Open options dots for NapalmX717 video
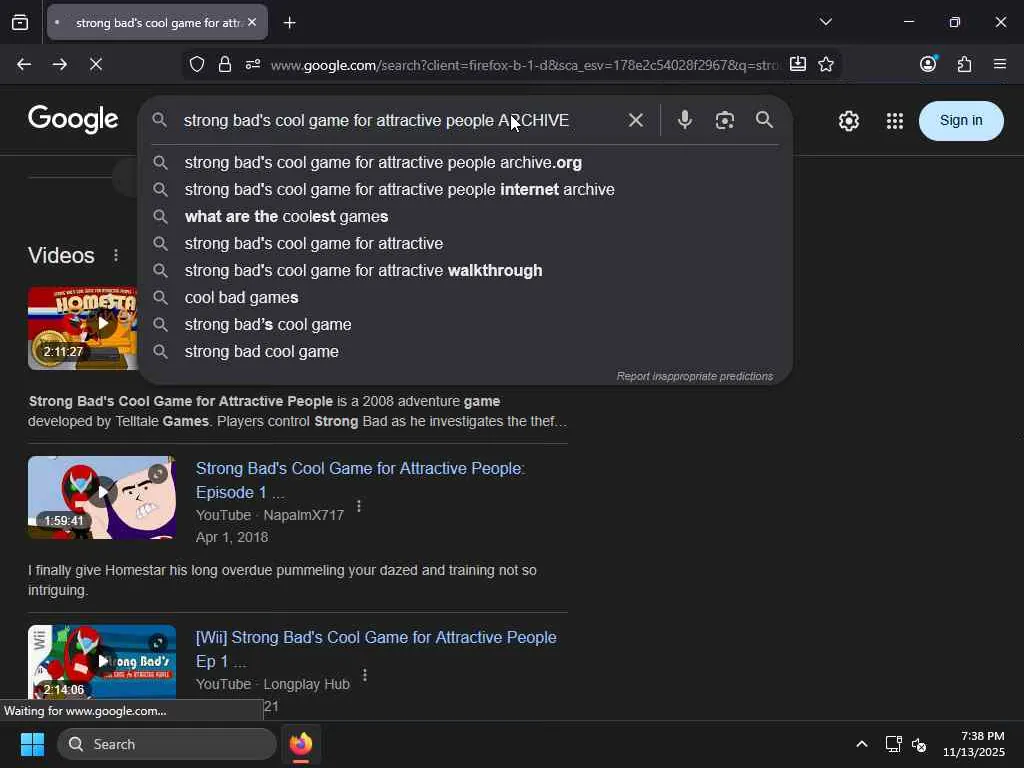1024x768 pixels. [x=359, y=506]
